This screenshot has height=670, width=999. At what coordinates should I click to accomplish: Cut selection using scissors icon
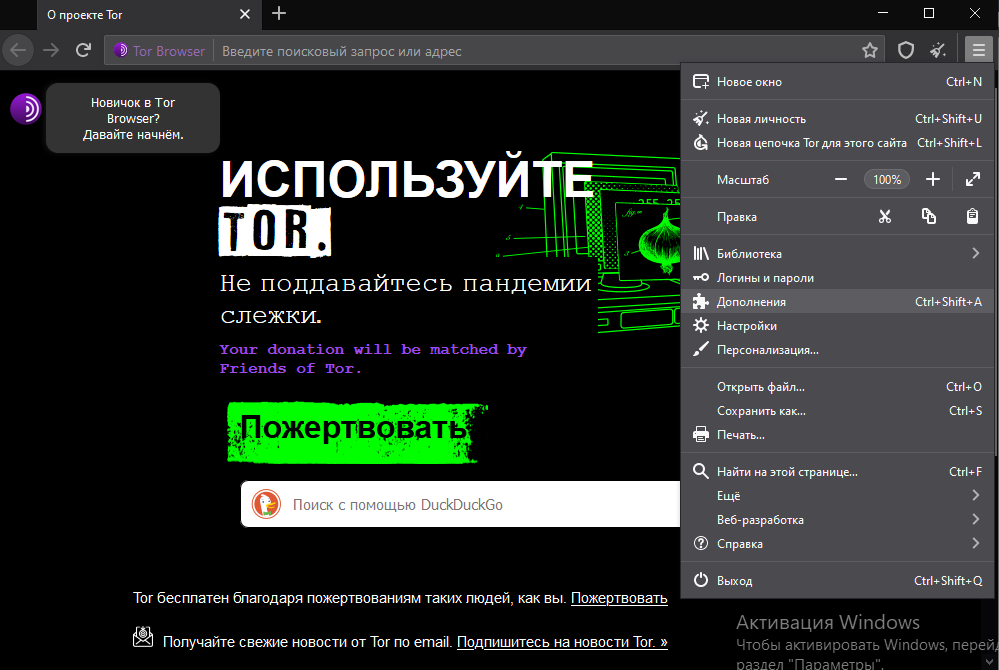pos(885,217)
